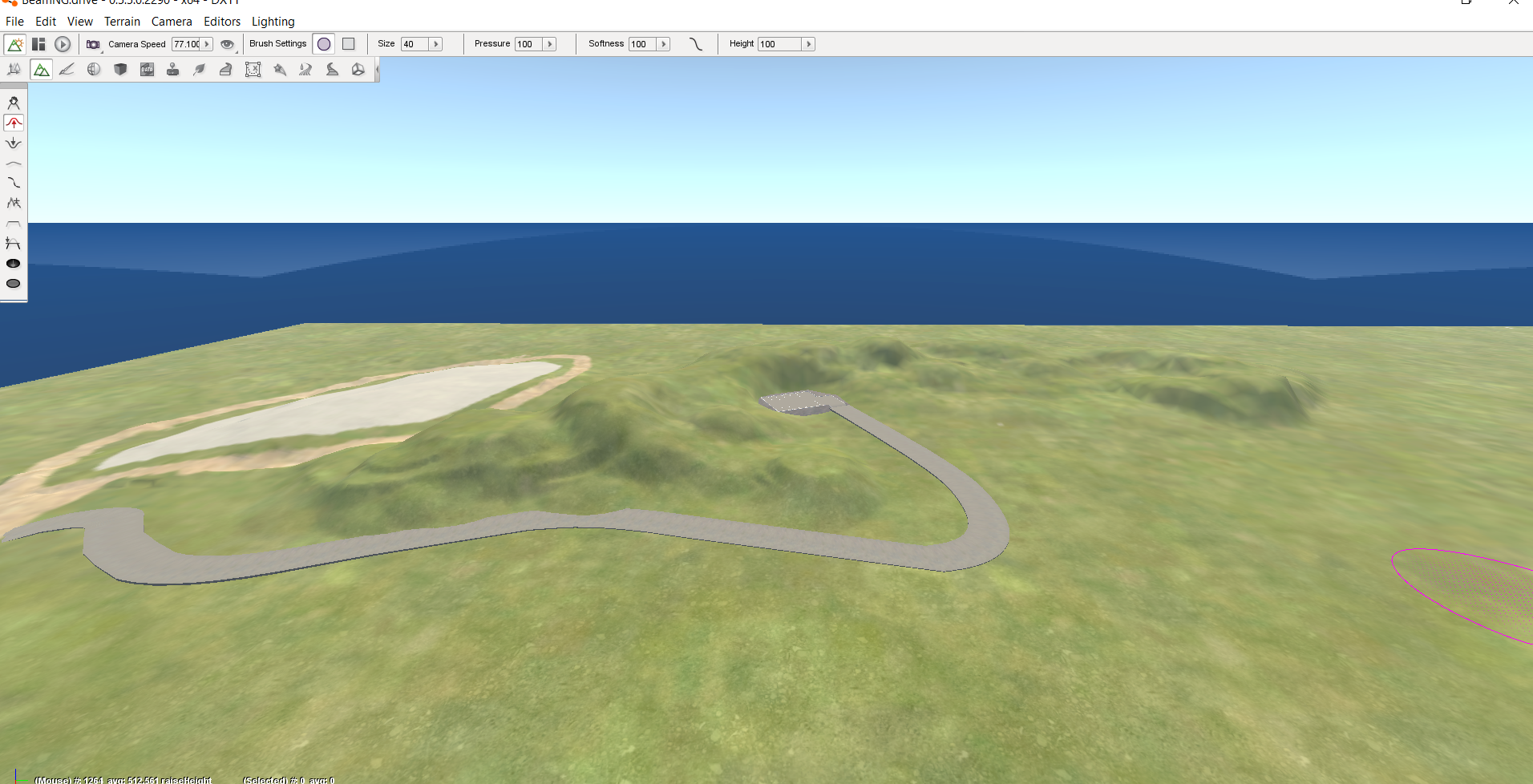The width and height of the screenshot is (1533, 784).
Task: Open the Terrain menu
Action: (x=122, y=22)
